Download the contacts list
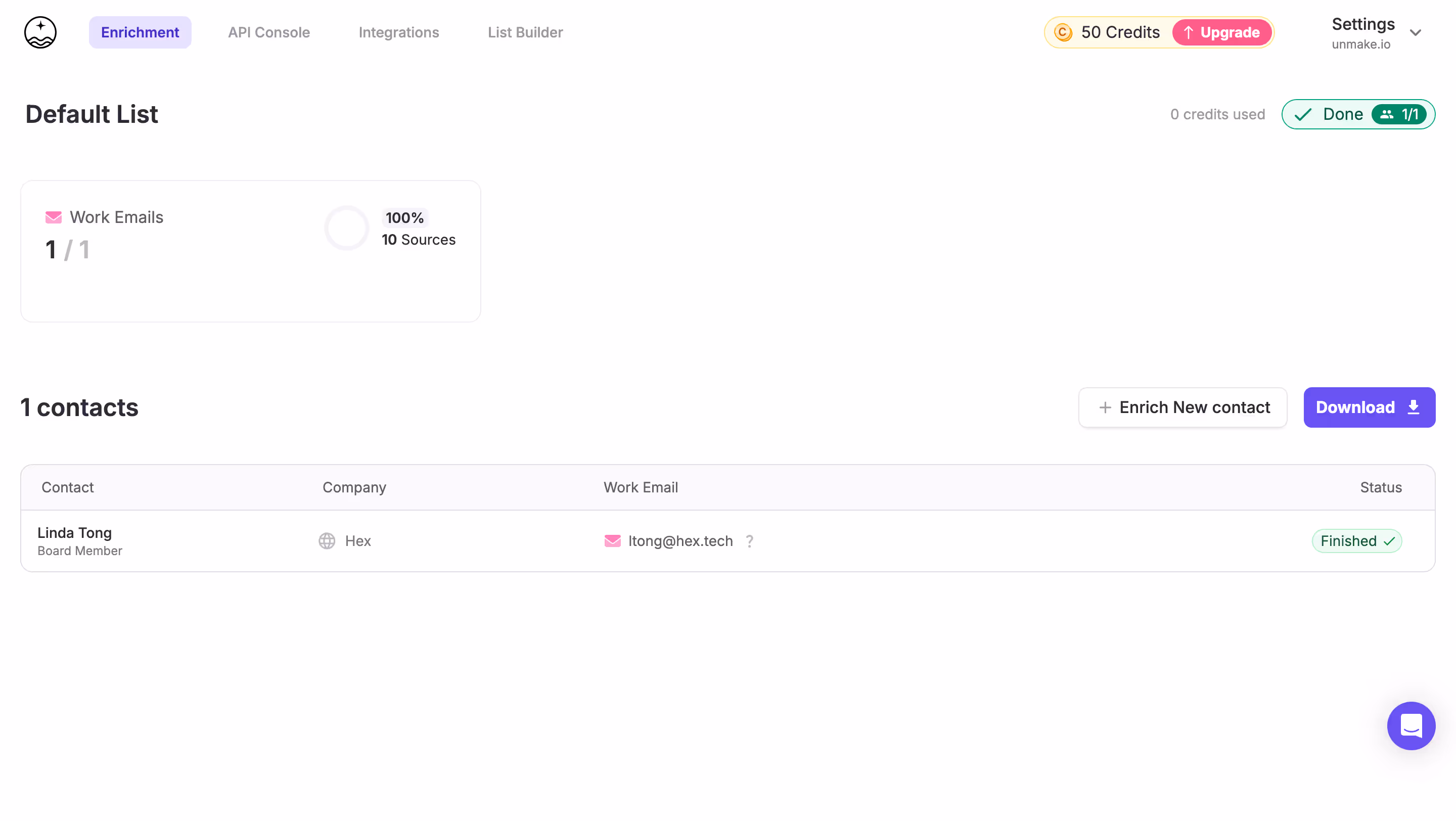Viewport: 1456px width, 821px height. click(1369, 407)
